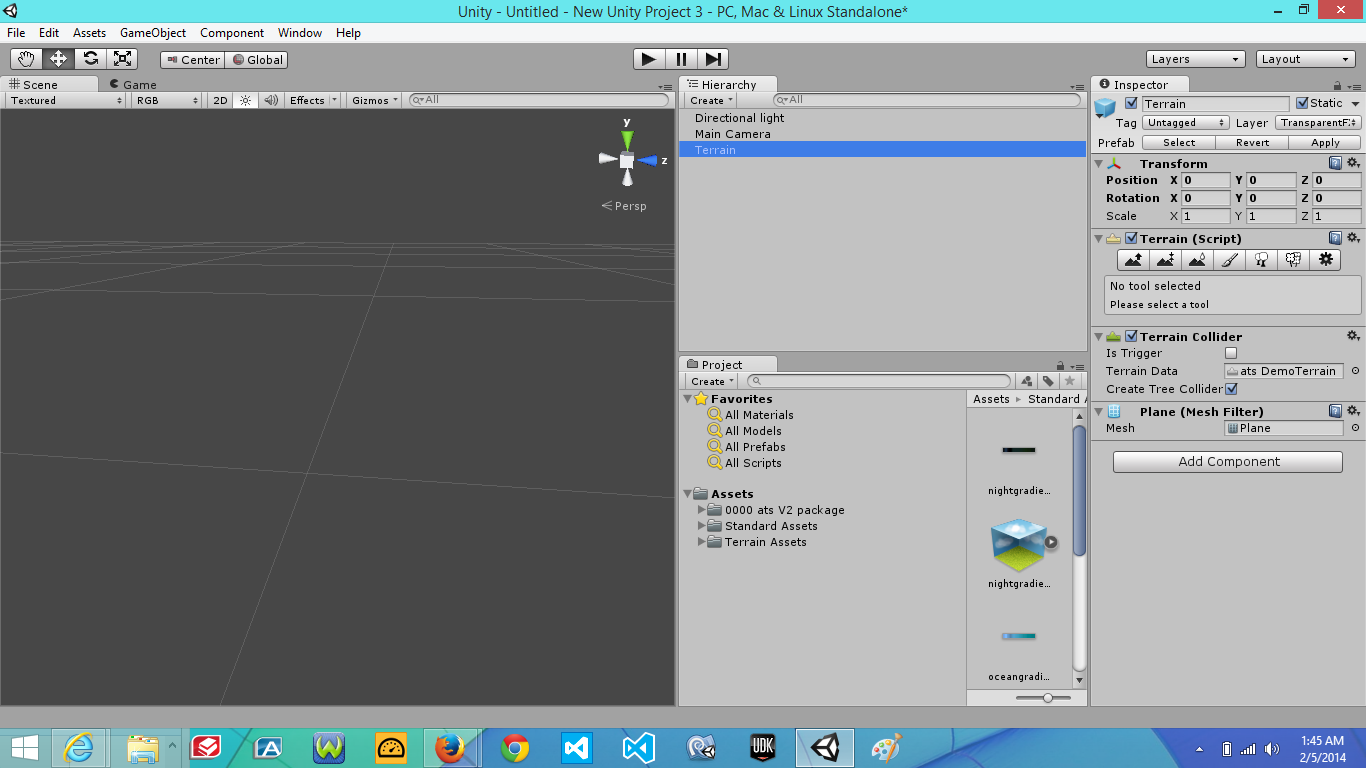Select the Move (translate) tool
This screenshot has height=768, width=1366.
58,59
